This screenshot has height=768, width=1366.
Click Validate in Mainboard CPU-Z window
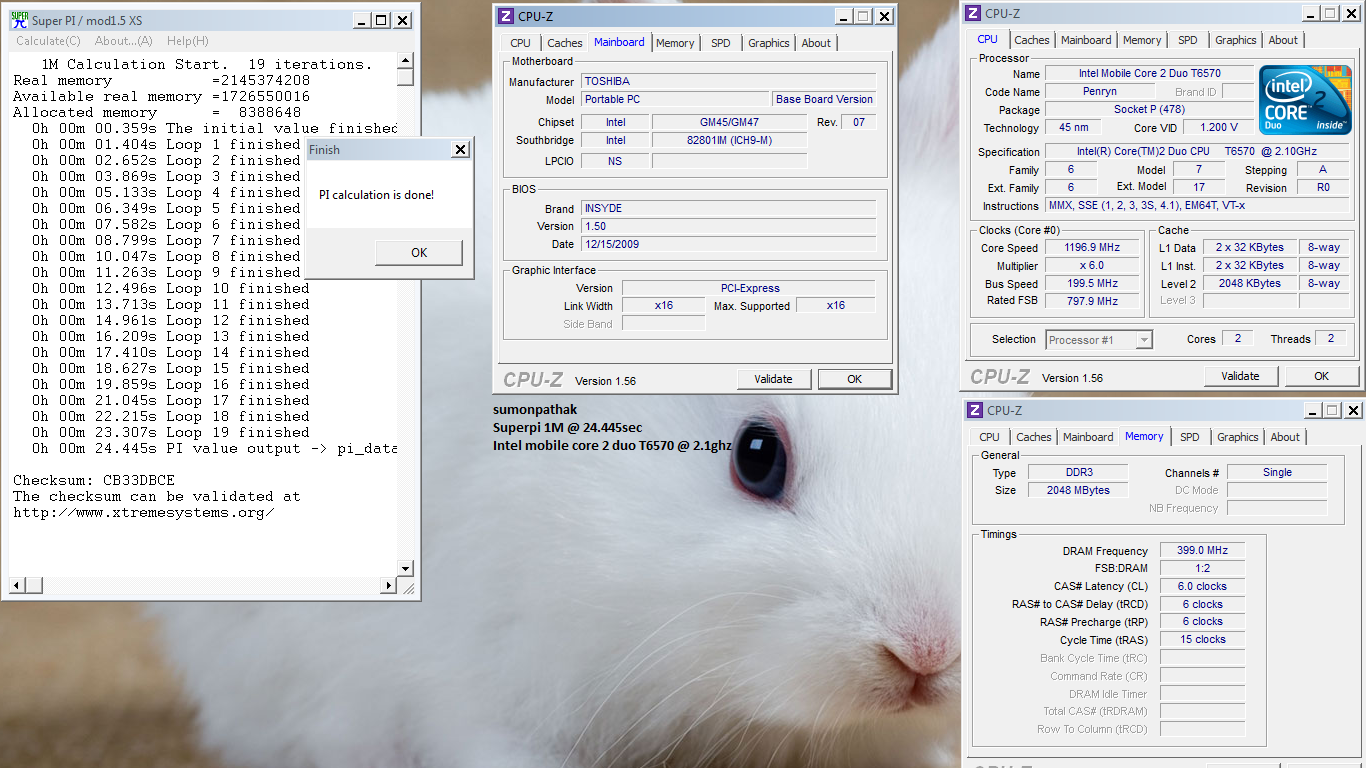(773, 379)
